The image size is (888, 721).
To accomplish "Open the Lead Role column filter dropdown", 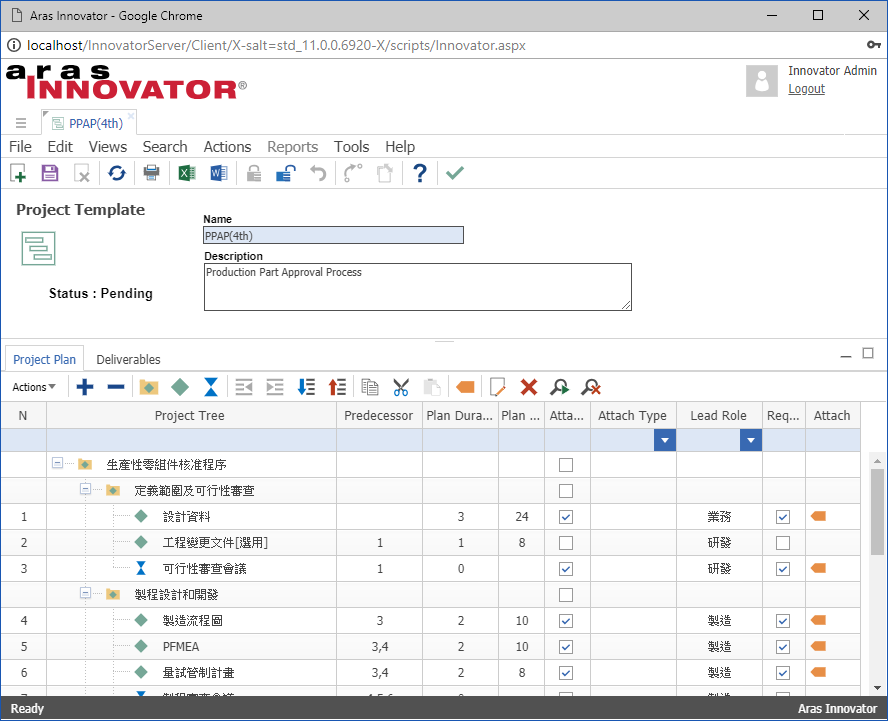I will point(750,440).
